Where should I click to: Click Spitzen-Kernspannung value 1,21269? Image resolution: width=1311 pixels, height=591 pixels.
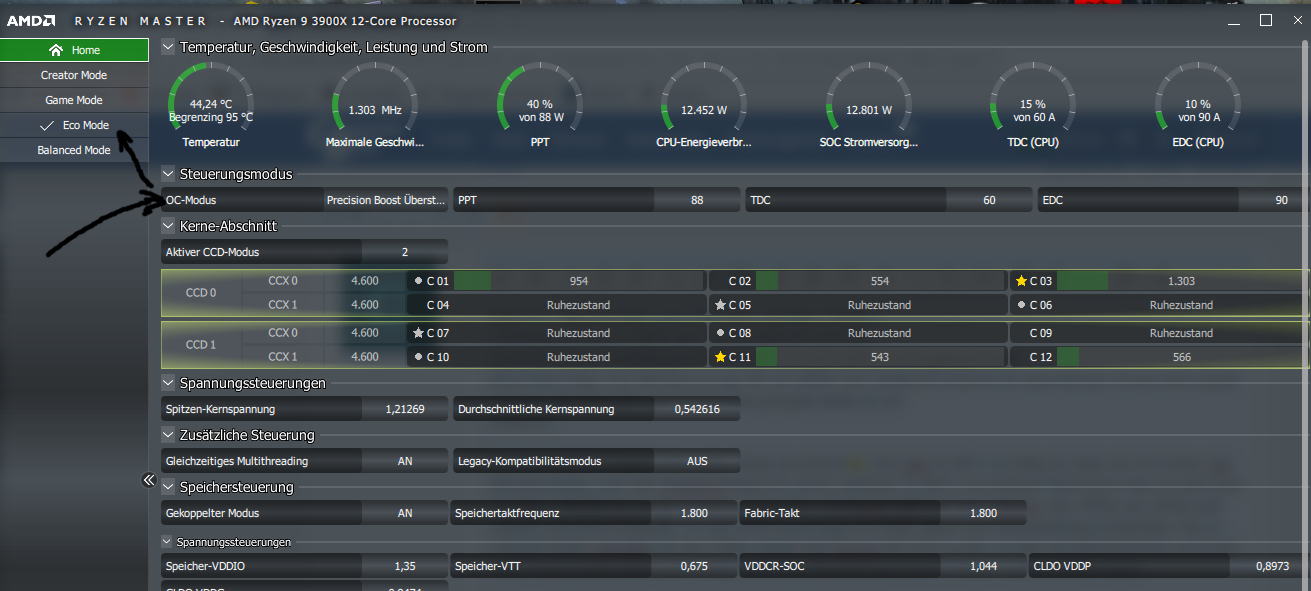(x=405, y=409)
